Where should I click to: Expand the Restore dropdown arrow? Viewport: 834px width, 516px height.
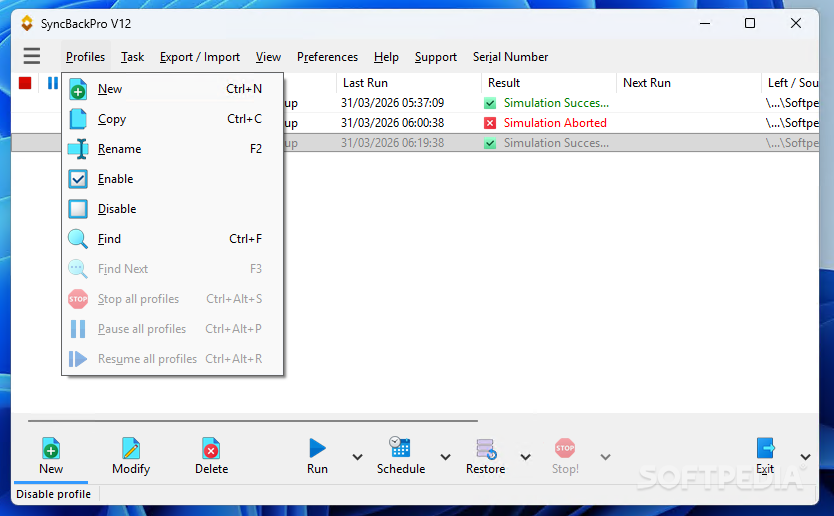click(x=526, y=457)
